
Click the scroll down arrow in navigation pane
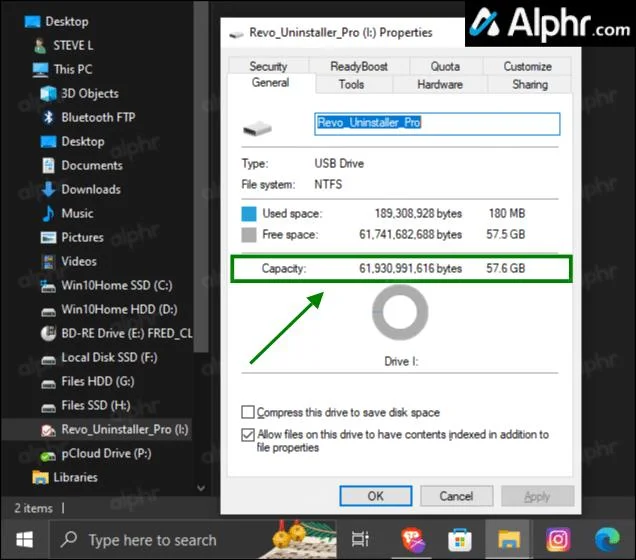point(201,488)
